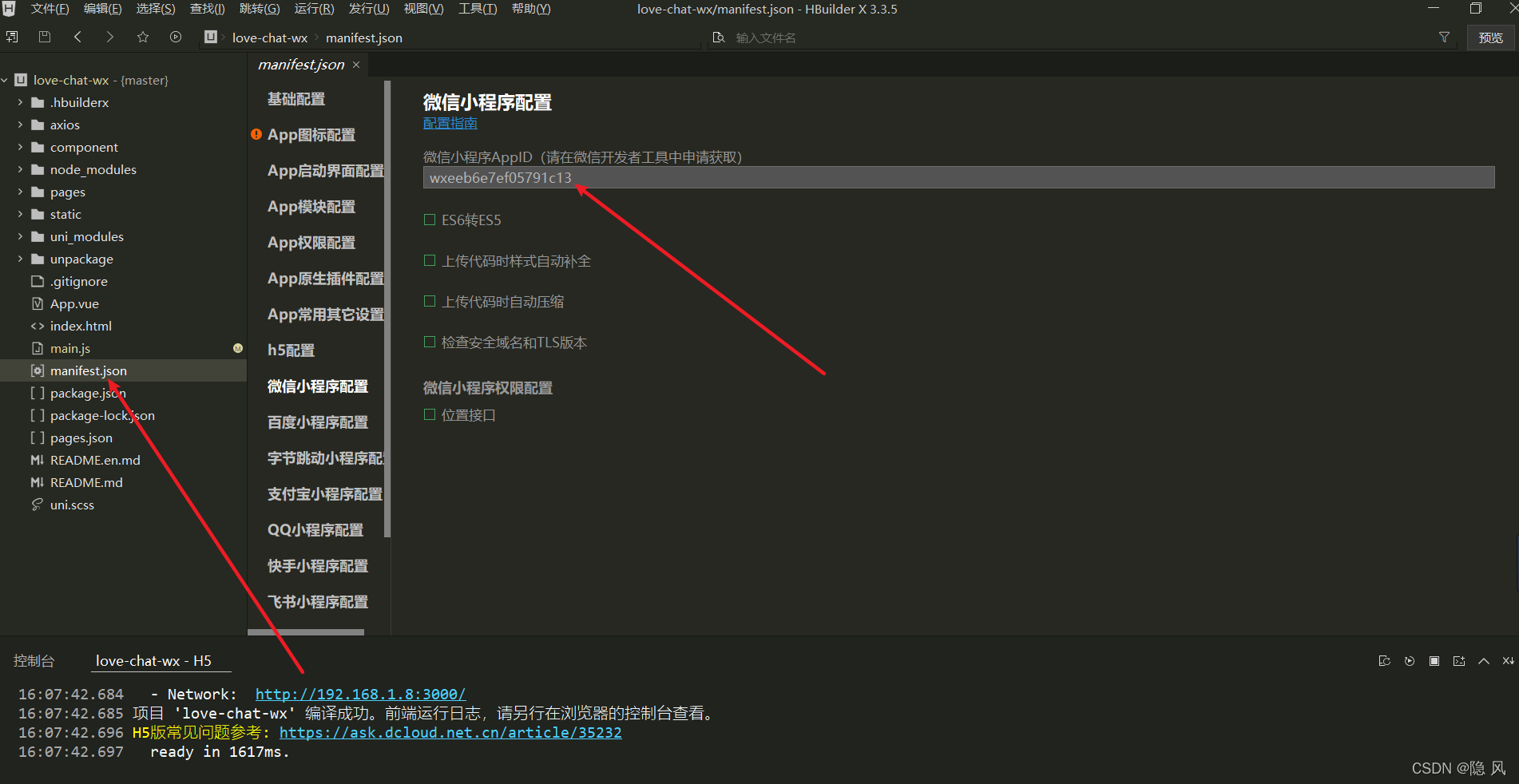Expand the pages folder
This screenshot has height=784, width=1519.
[x=20, y=192]
